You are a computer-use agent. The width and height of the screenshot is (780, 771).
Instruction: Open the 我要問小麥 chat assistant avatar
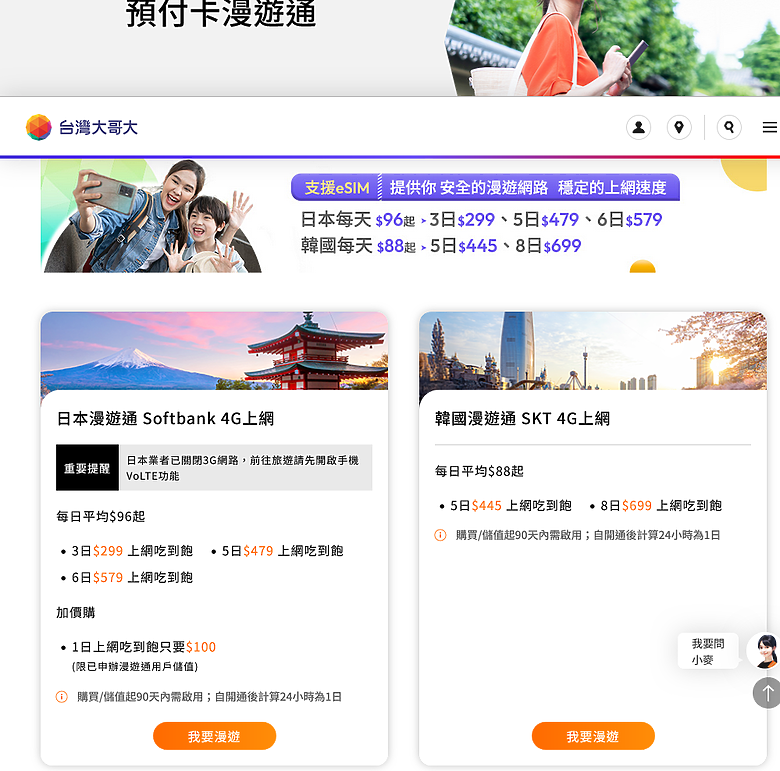764,651
